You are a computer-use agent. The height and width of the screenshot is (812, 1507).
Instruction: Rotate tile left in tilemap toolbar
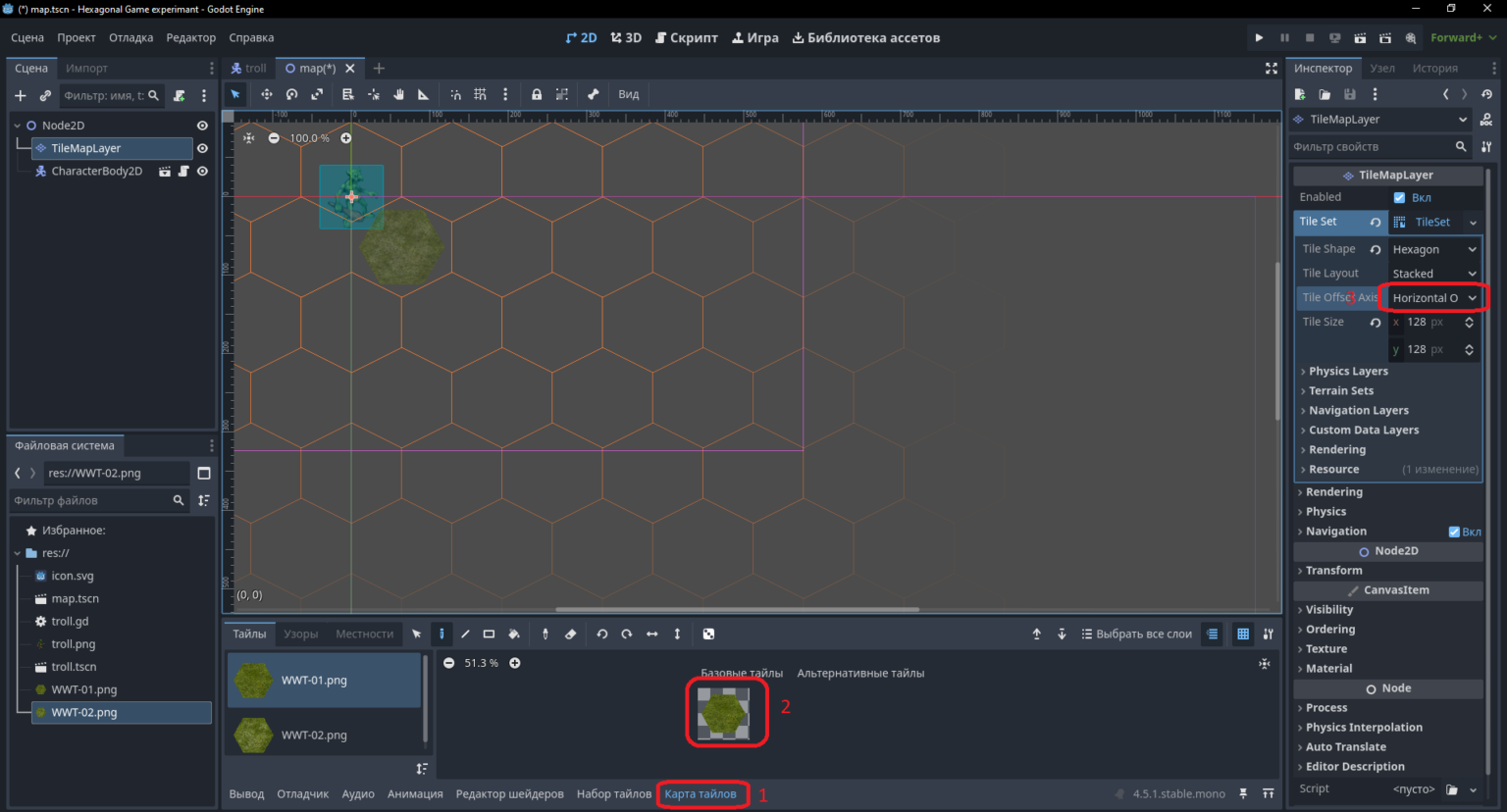click(x=602, y=634)
